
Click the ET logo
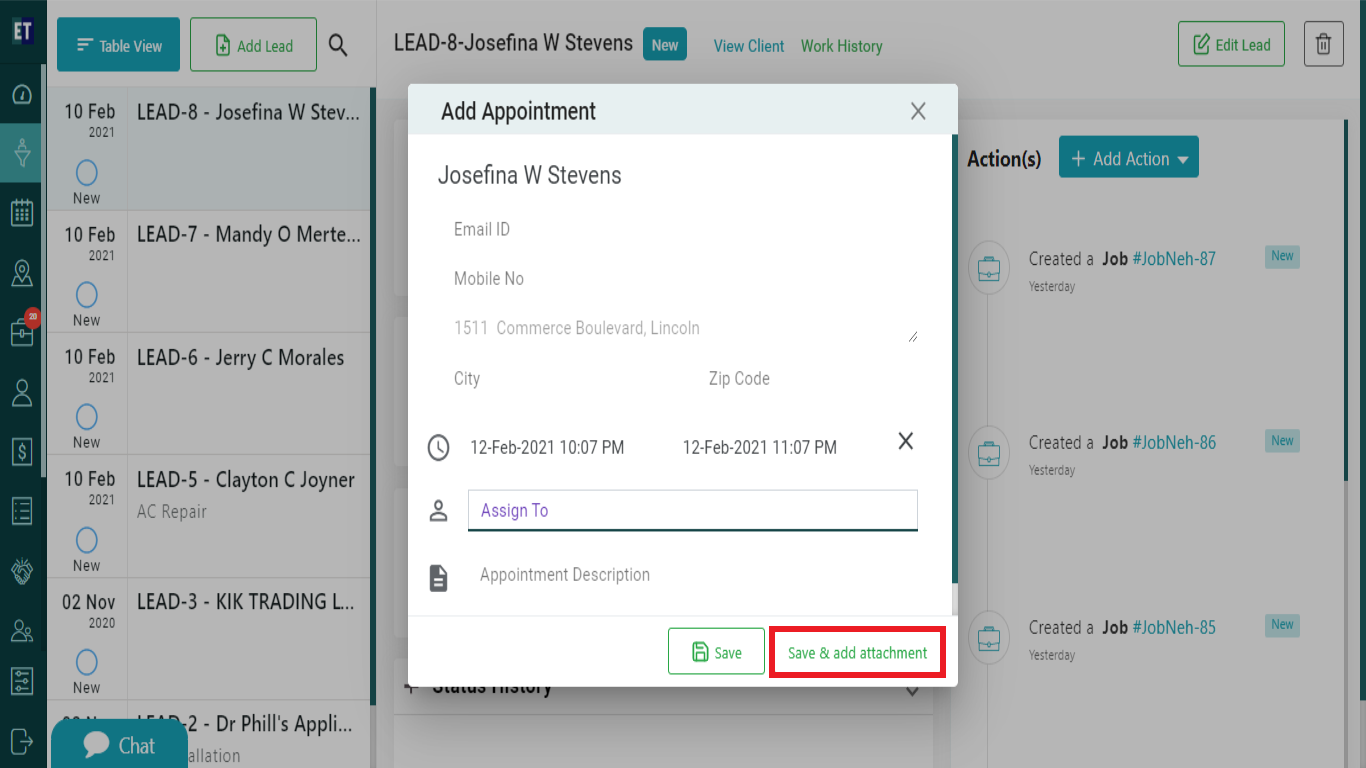(x=22, y=31)
